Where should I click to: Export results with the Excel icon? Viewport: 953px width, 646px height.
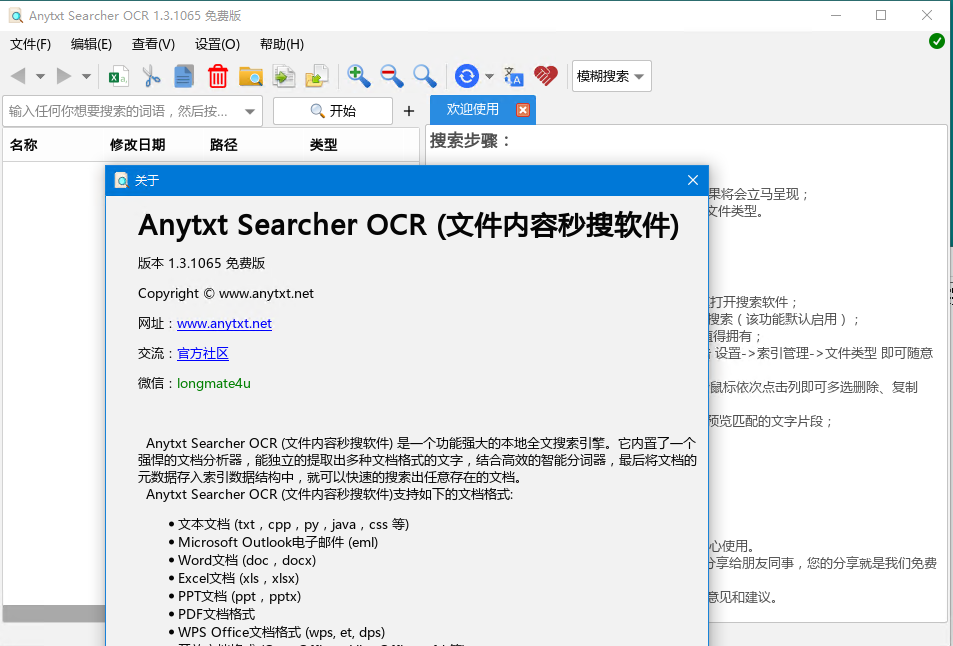point(118,76)
